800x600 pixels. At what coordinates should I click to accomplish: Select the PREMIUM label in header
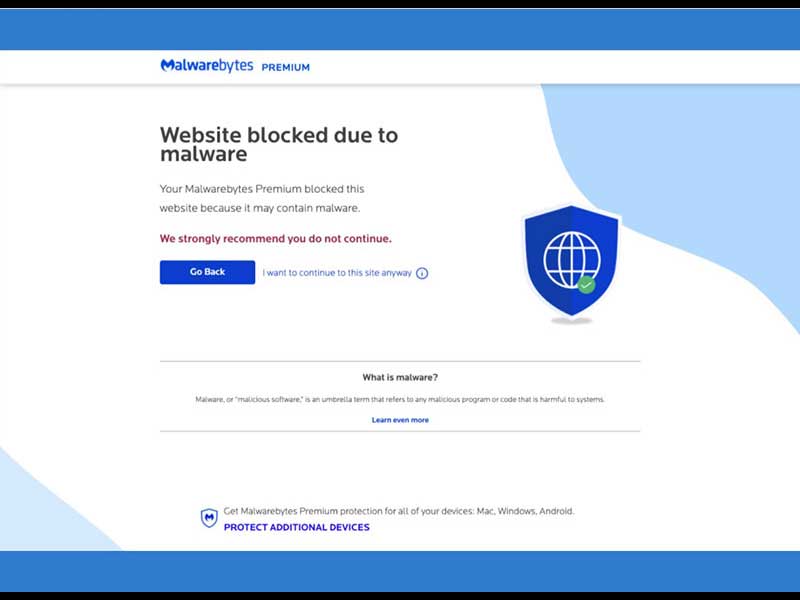(286, 67)
